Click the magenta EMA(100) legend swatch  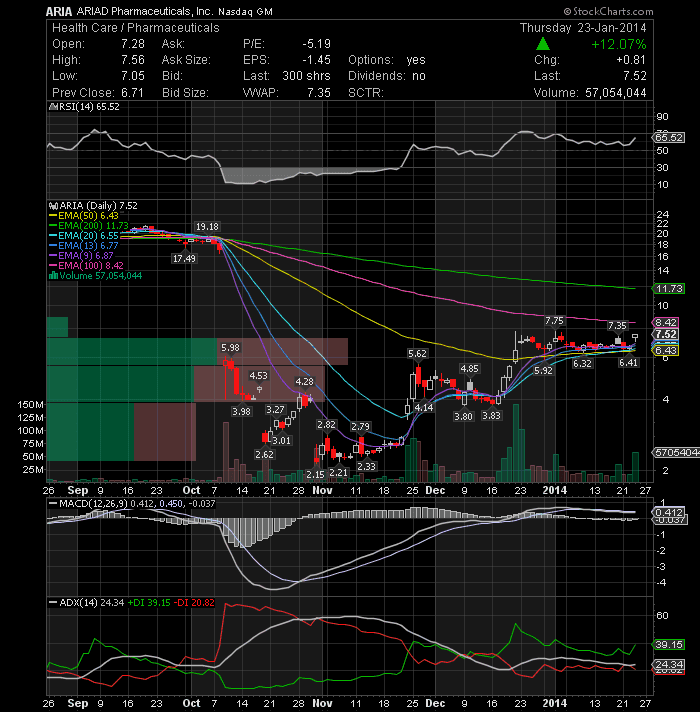coord(53,266)
